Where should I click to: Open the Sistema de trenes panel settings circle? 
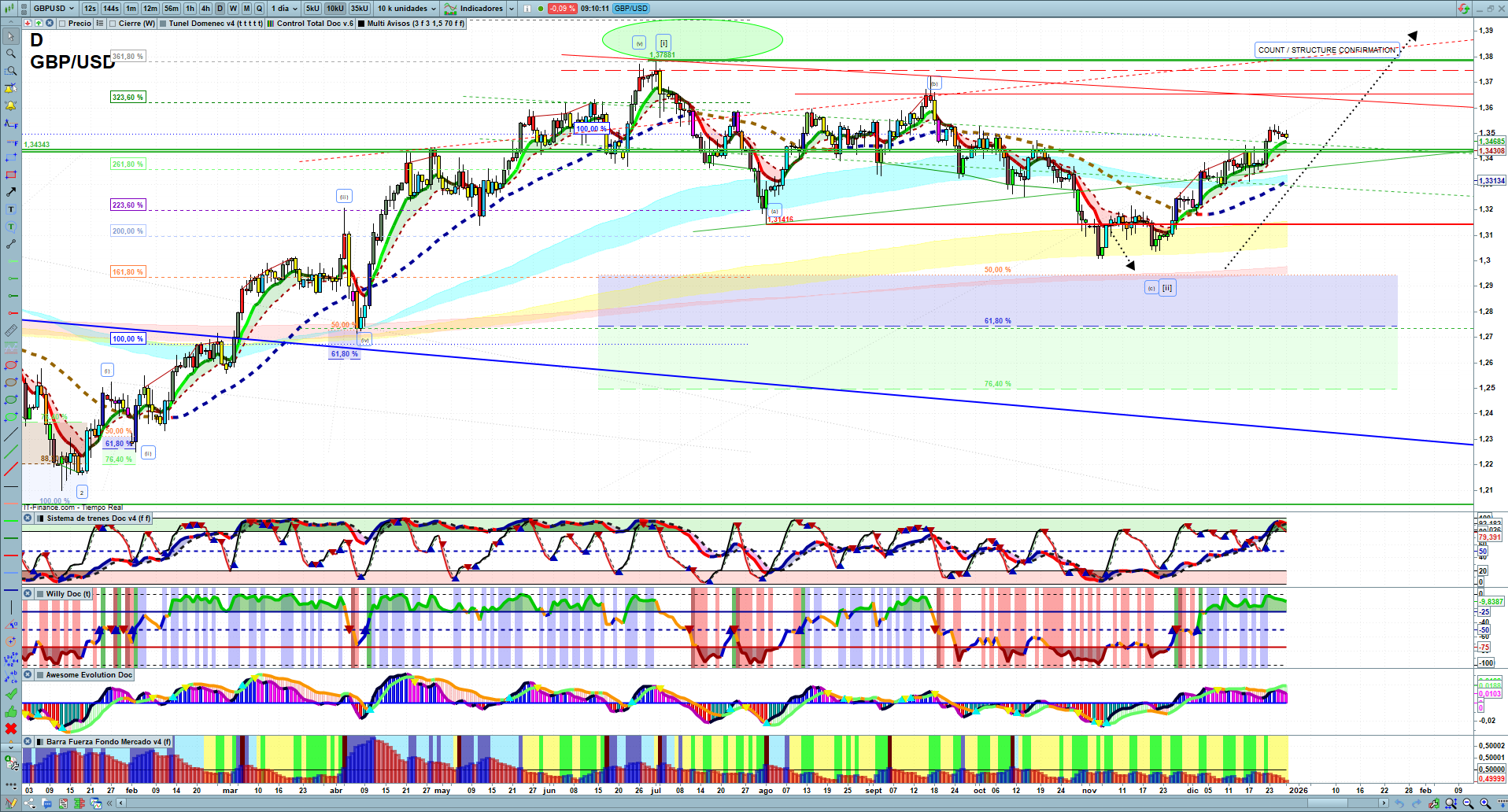(28, 519)
